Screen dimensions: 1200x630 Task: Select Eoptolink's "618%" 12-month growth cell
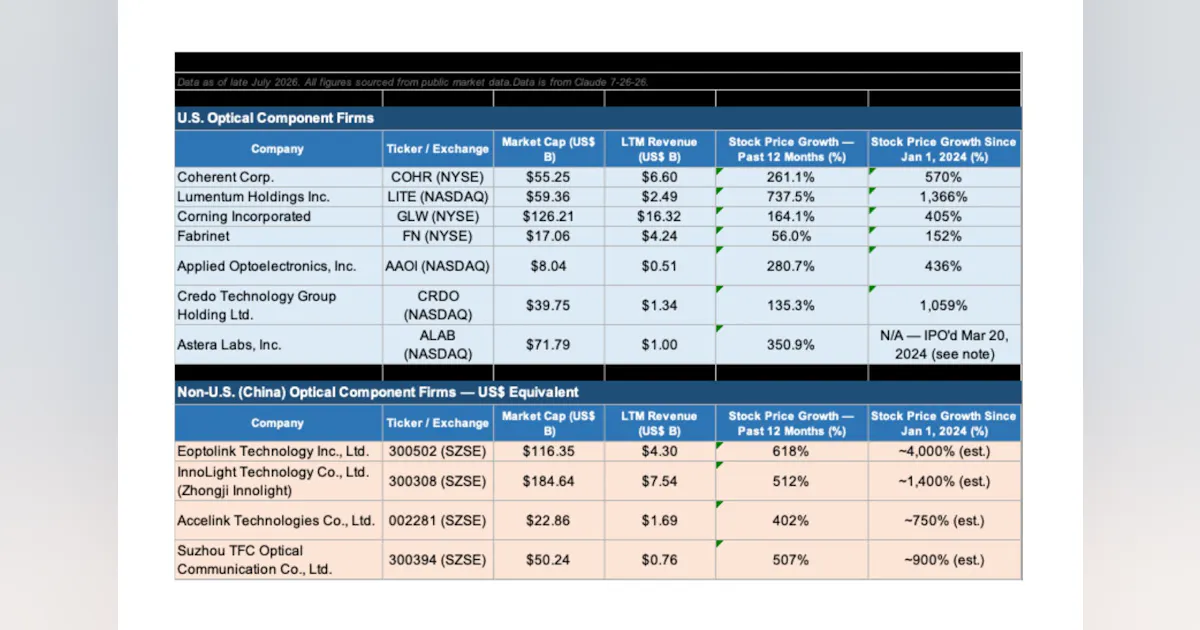[x=792, y=451]
